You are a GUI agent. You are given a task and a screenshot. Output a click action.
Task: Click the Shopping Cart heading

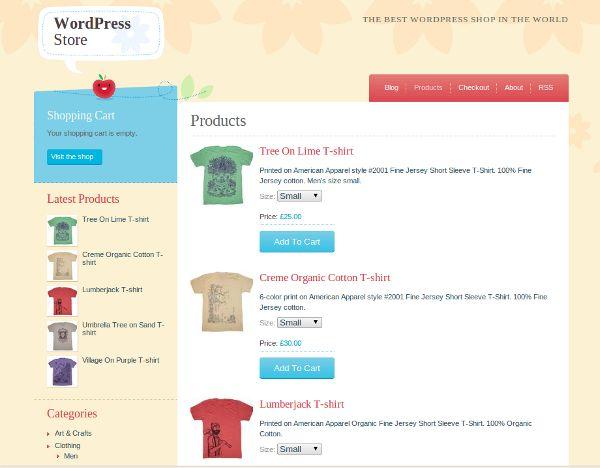pyautogui.click(x=81, y=116)
